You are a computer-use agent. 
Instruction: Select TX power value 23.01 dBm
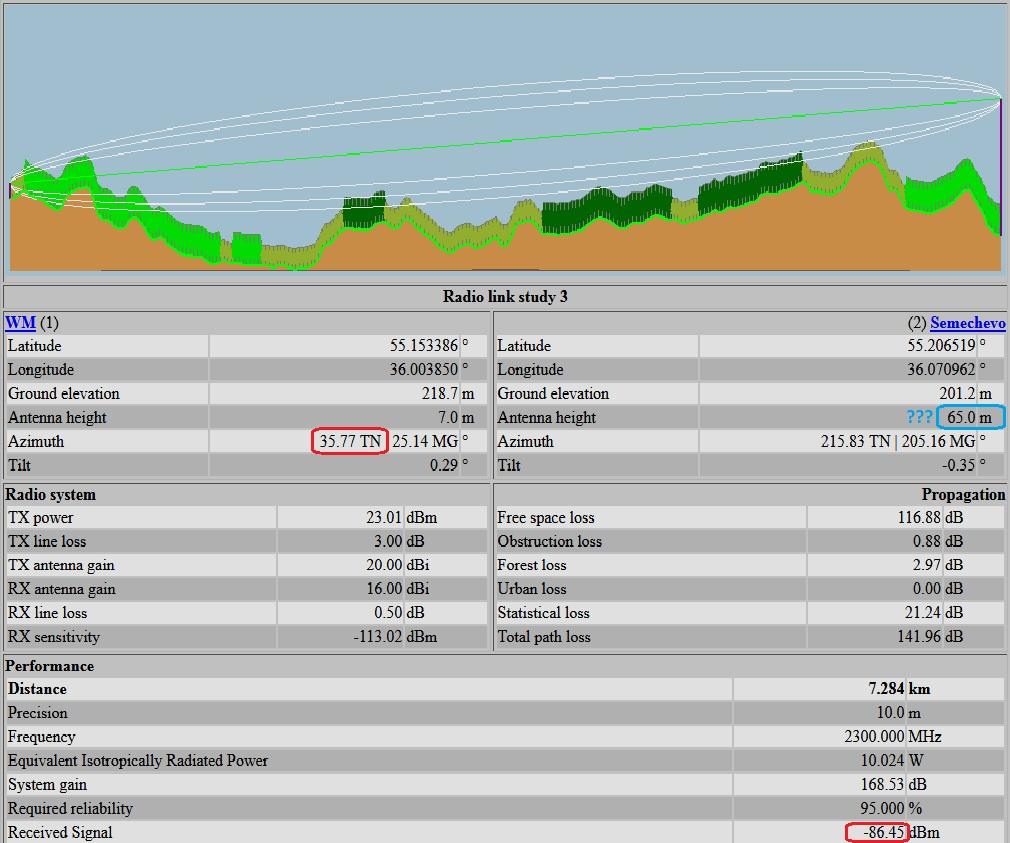tap(401, 518)
